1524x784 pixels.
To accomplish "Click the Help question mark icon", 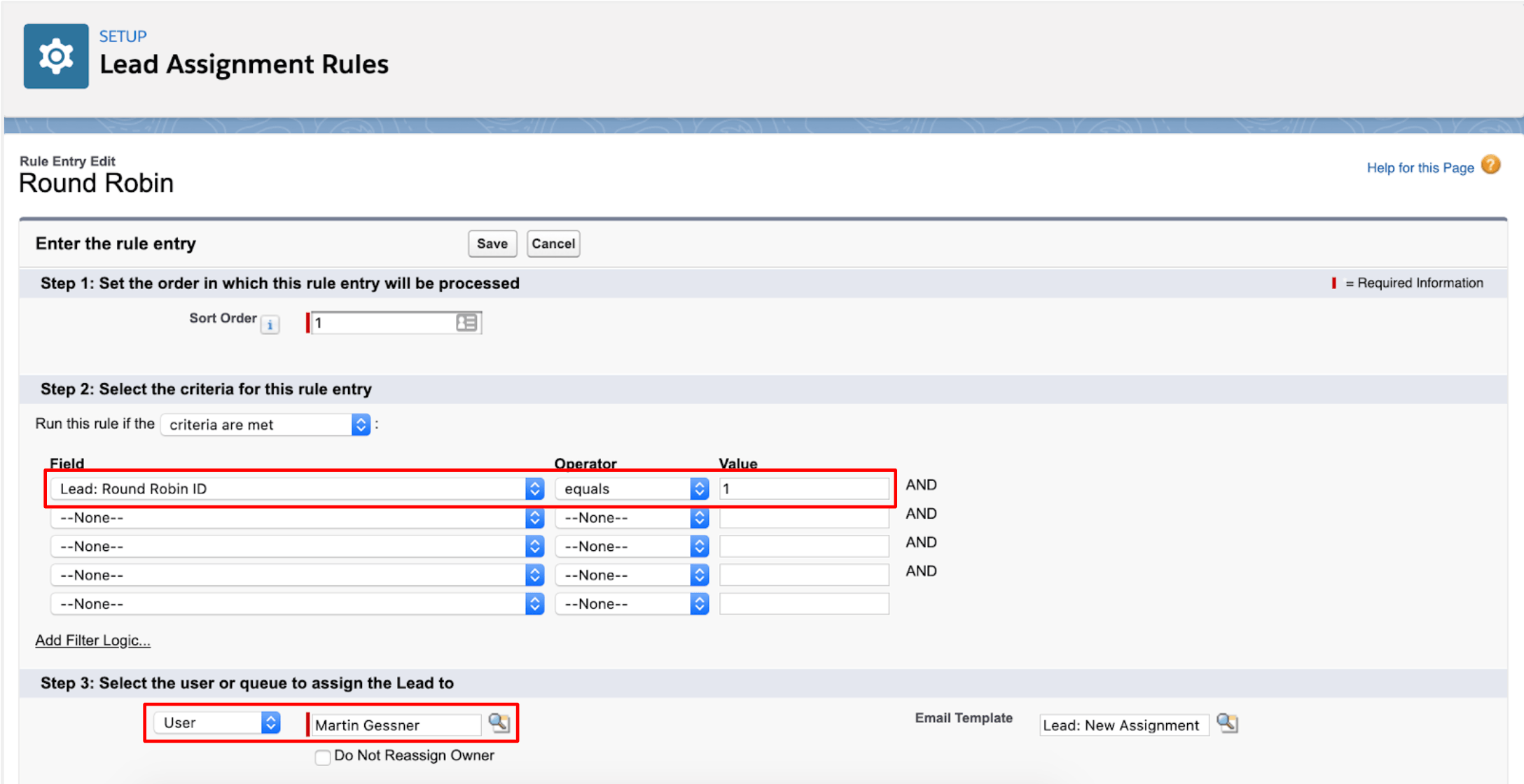I will click(1491, 165).
